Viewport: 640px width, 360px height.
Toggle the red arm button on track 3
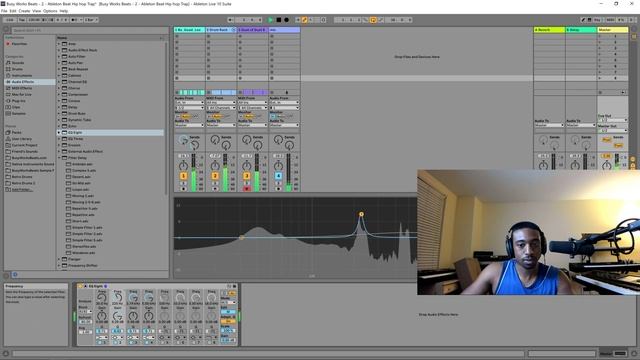click(x=247, y=189)
